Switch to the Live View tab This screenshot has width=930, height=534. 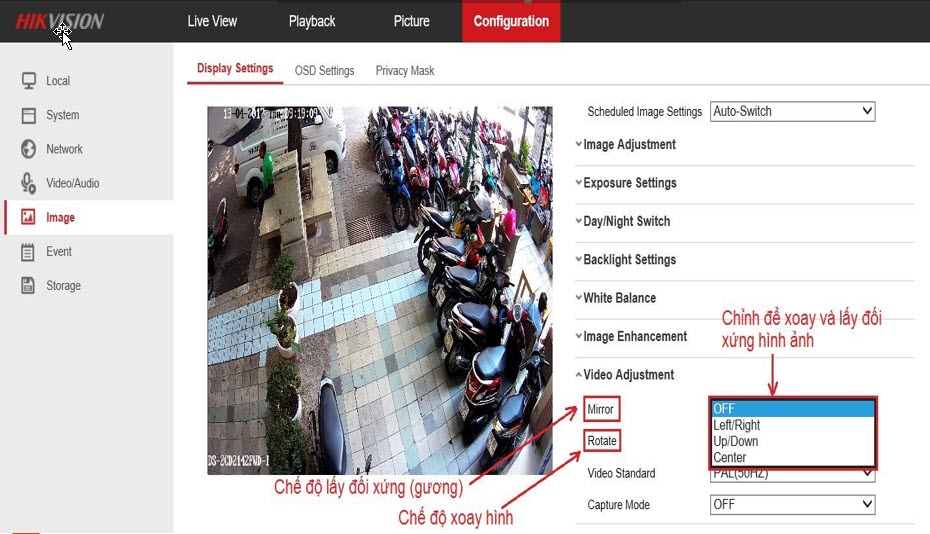[212, 21]
